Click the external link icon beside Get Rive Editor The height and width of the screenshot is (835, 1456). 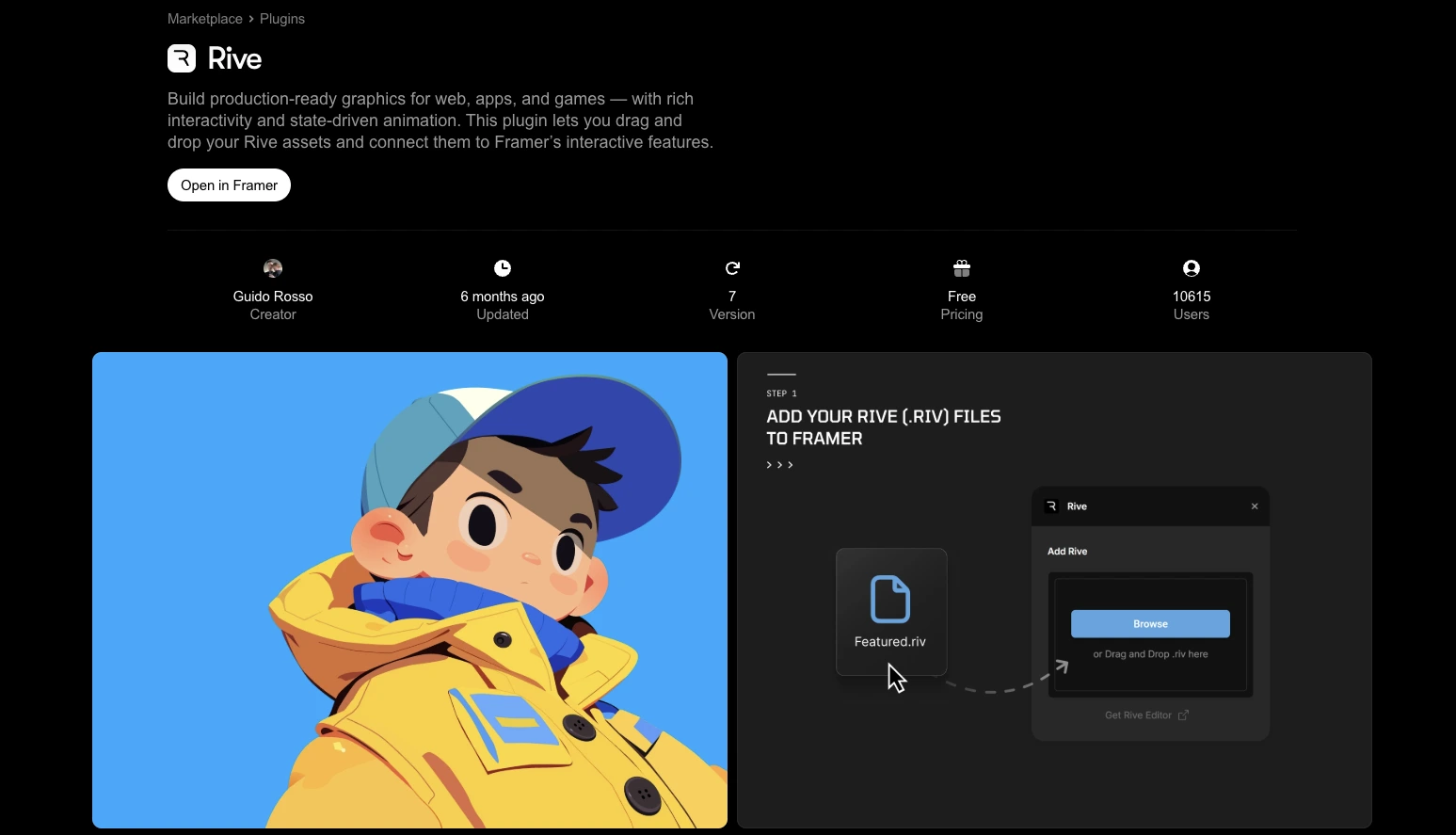click(x=1183, y=715)
